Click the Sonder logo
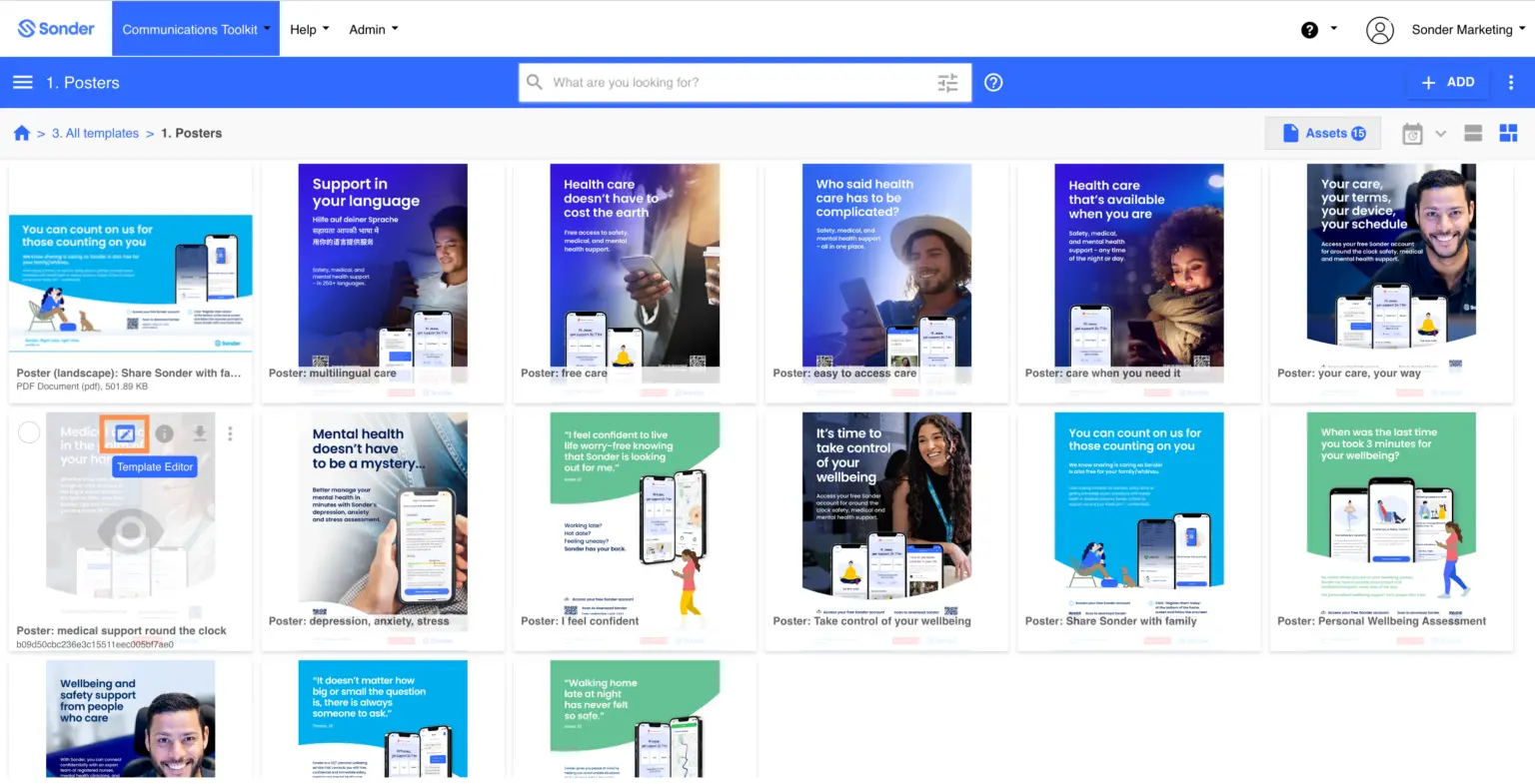The image size is (1535, 784). pos(56,29)
